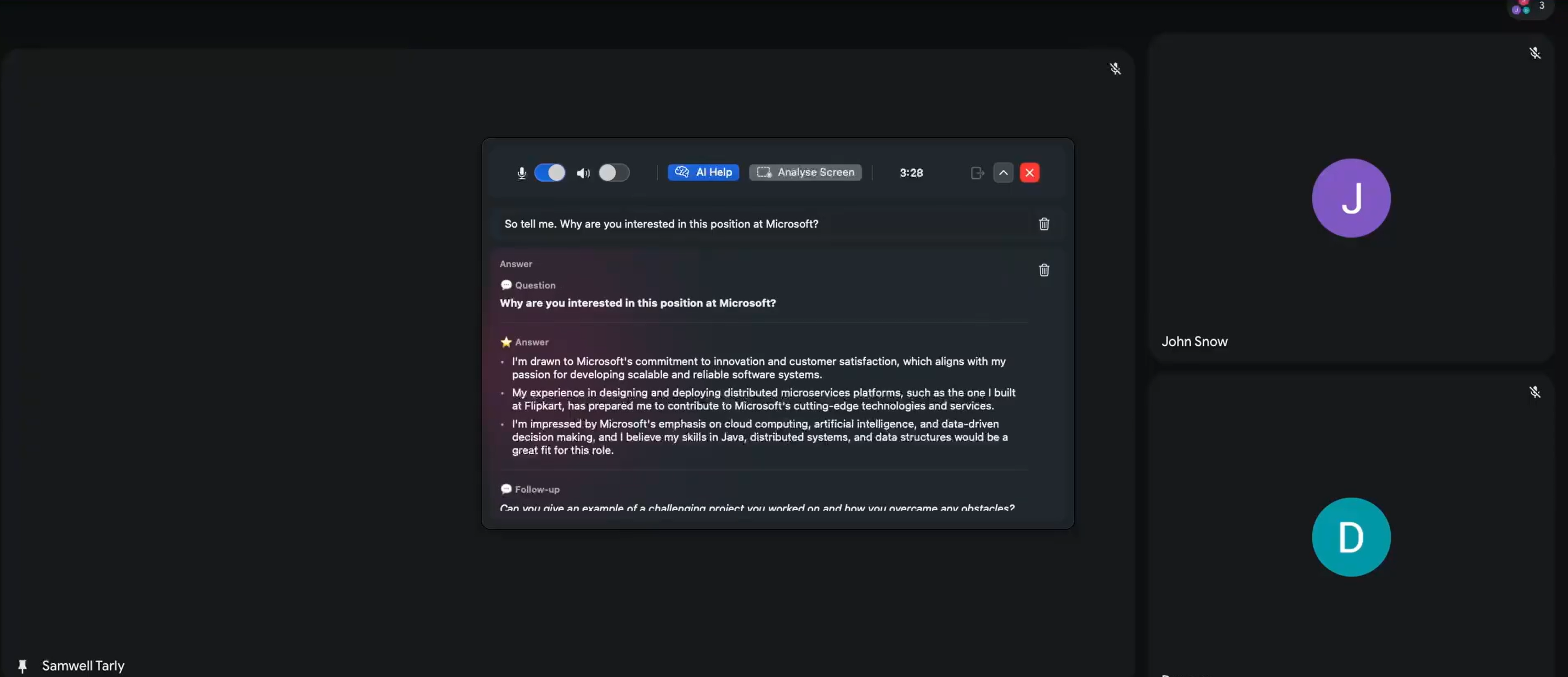Click the pin icon beside Samwell Tarly

[22, 666]
